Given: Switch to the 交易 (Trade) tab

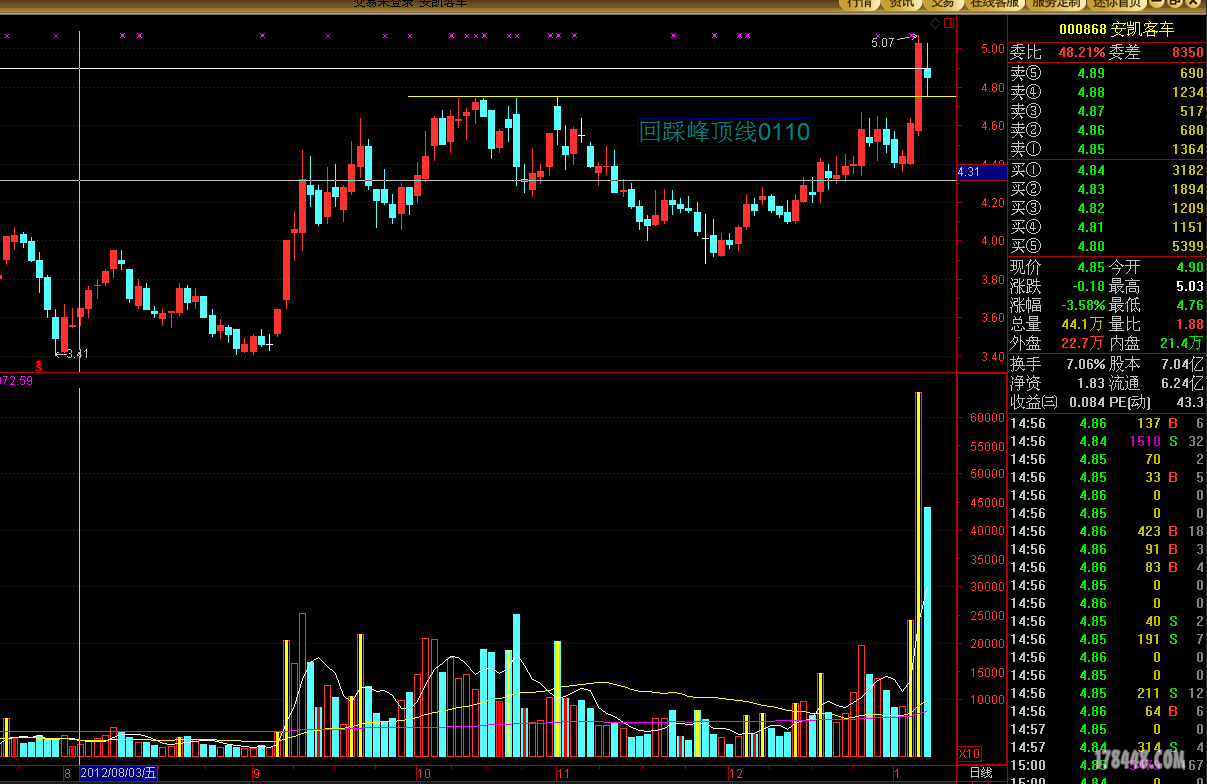Looking at the screenshot, I should coord(943,4).
